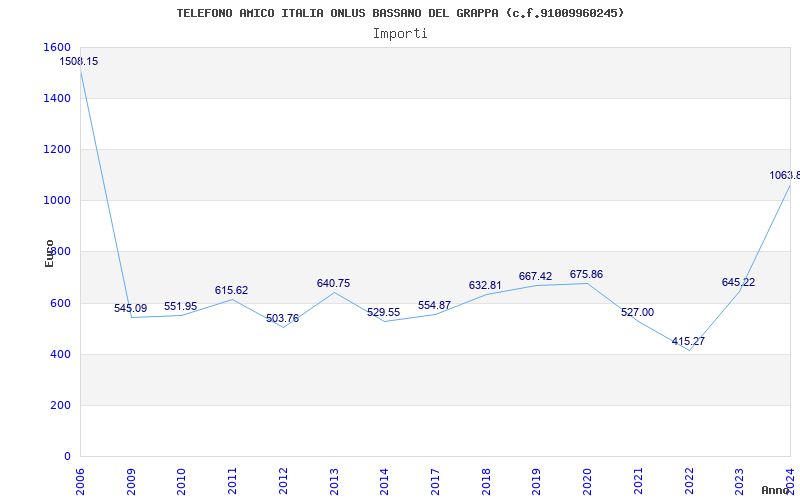Click the 415.27 lowest data label
Image resolution: width=800 pixels, height=500 pixels.
[688, 342]
